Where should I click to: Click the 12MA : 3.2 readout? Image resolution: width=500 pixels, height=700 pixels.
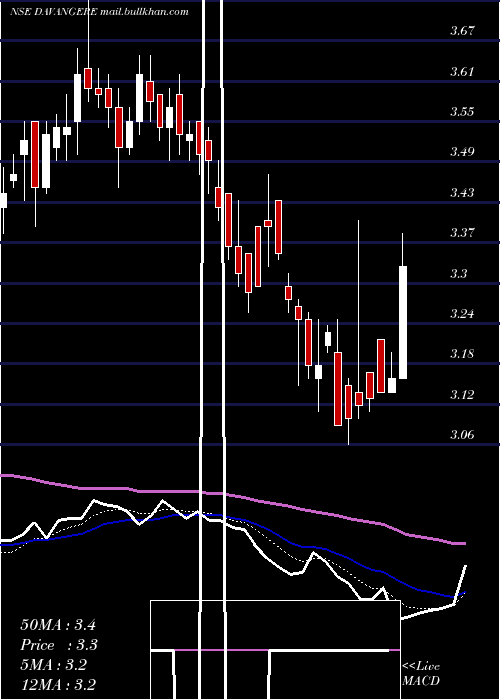coord(58,684)
